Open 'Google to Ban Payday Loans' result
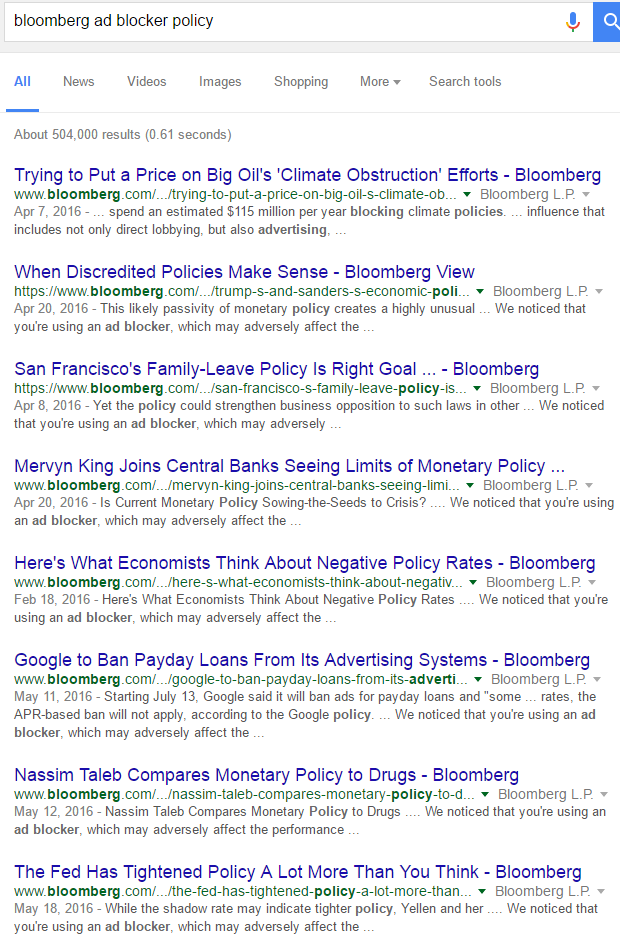This screenshot has height=947, width=620. (302, 660)
